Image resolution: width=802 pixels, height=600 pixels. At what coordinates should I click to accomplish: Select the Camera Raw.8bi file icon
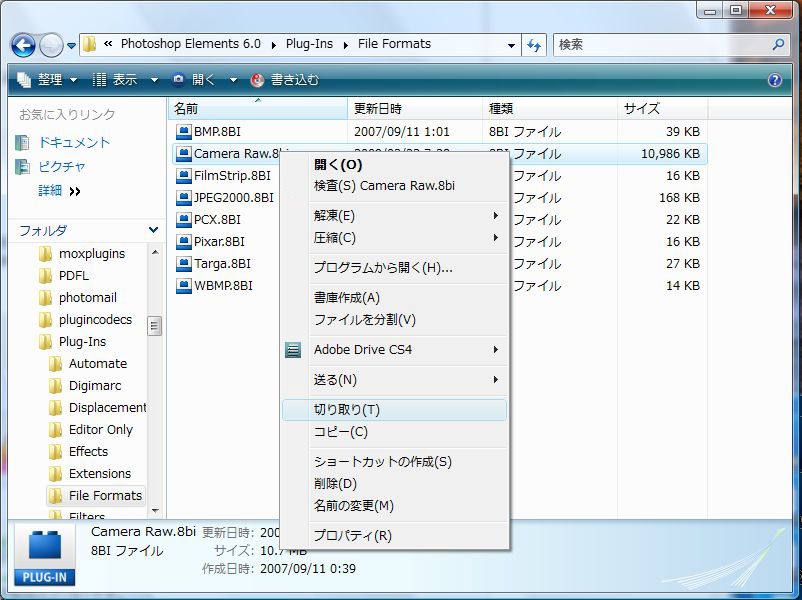click(183, 154)
